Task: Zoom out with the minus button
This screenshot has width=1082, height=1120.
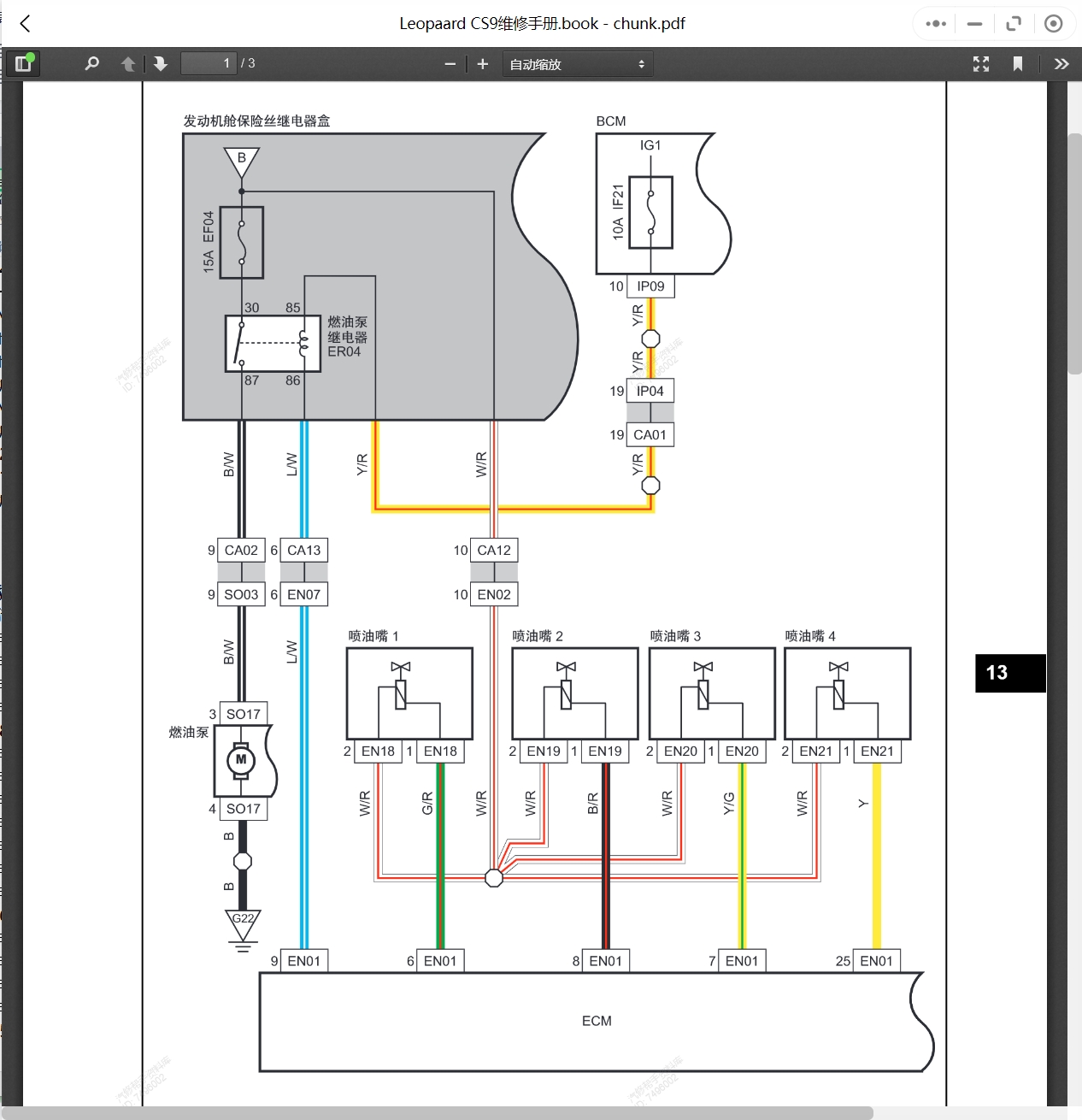Action: pyautogui.click(x=450, y=64)
